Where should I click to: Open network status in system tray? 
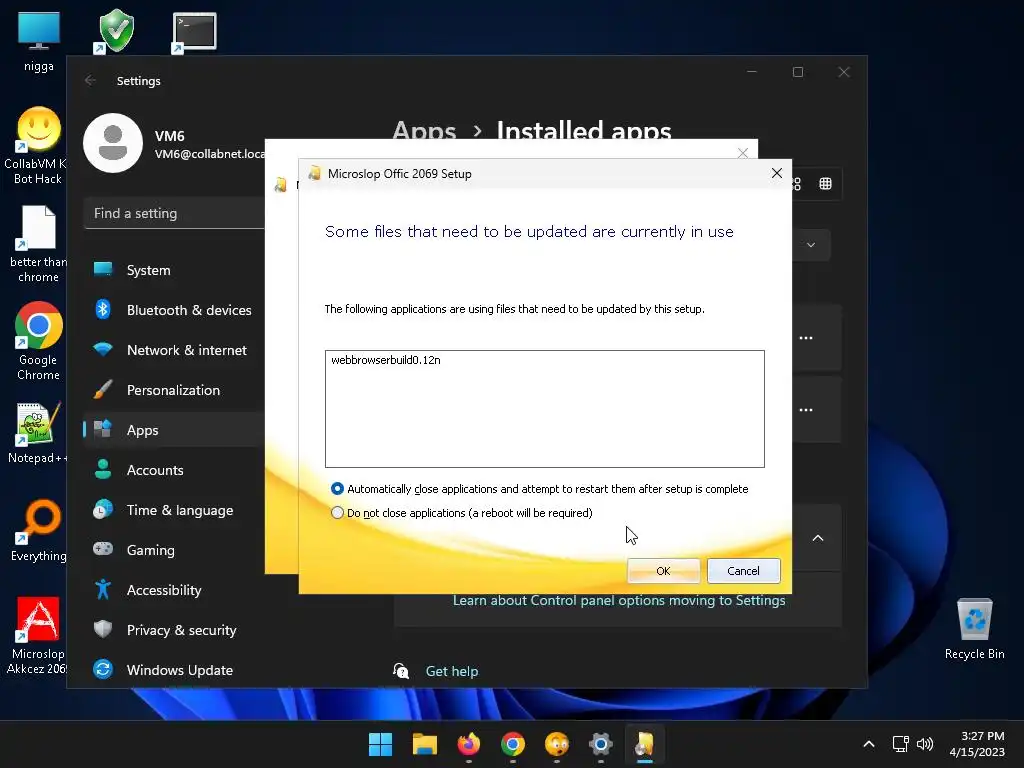pyautogui.click(x=901, y=744)
